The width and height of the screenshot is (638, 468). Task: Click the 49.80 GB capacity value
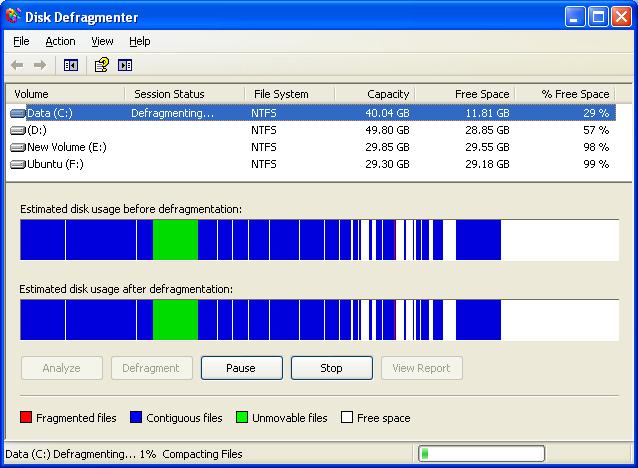387,130
